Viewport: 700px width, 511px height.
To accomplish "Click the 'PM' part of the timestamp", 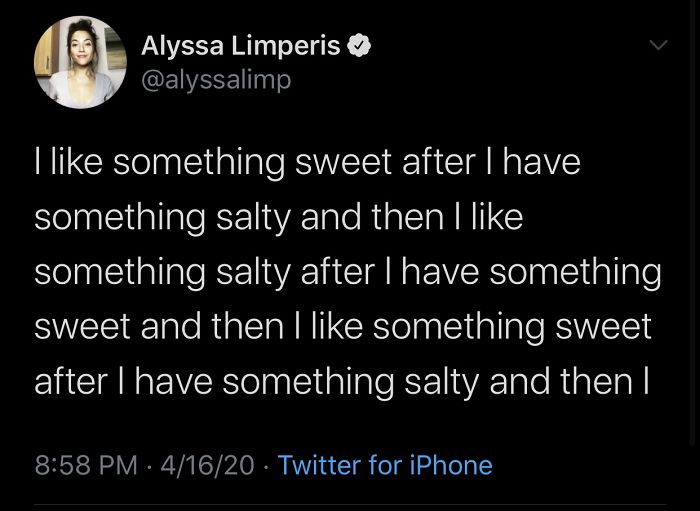I will (118, 465).
